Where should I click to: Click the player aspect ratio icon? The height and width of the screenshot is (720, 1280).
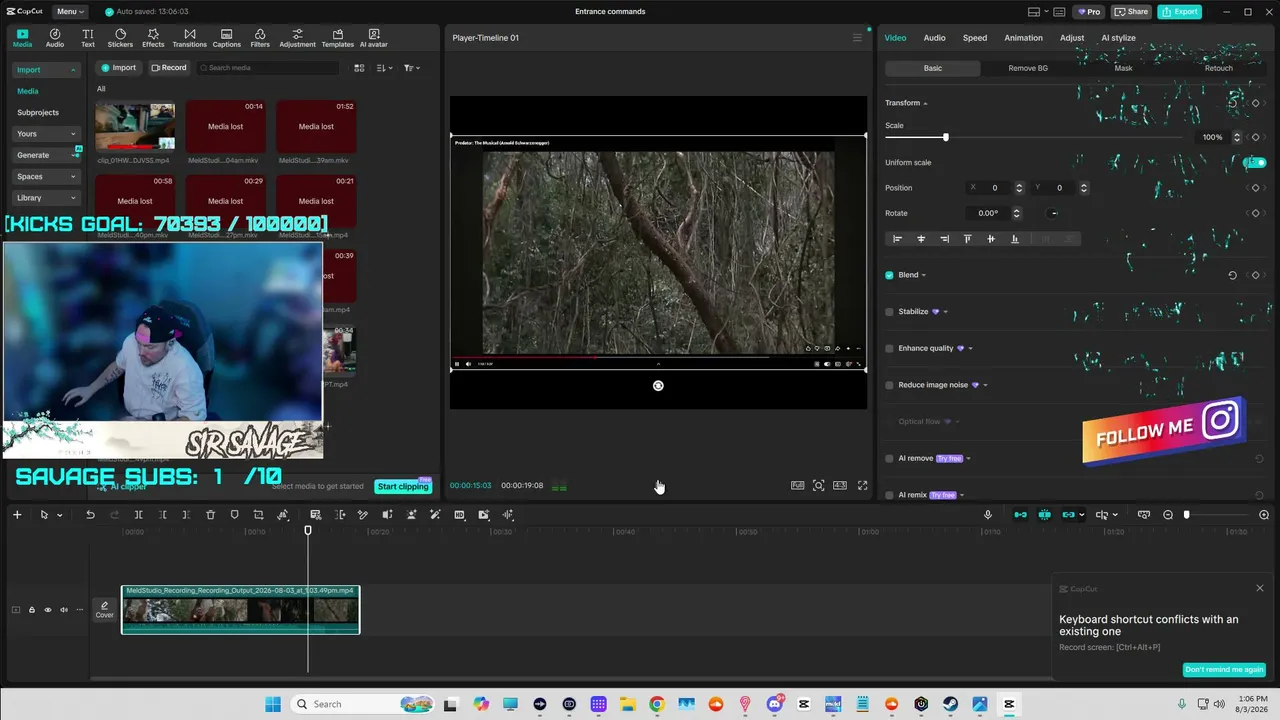click(840, 486)
